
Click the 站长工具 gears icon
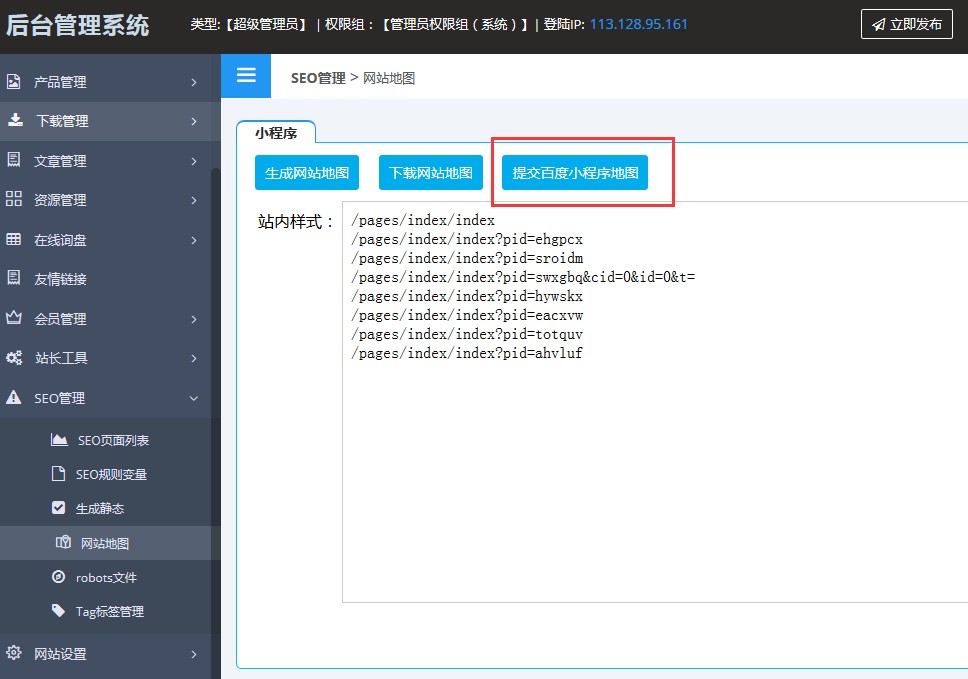[14, 357]
